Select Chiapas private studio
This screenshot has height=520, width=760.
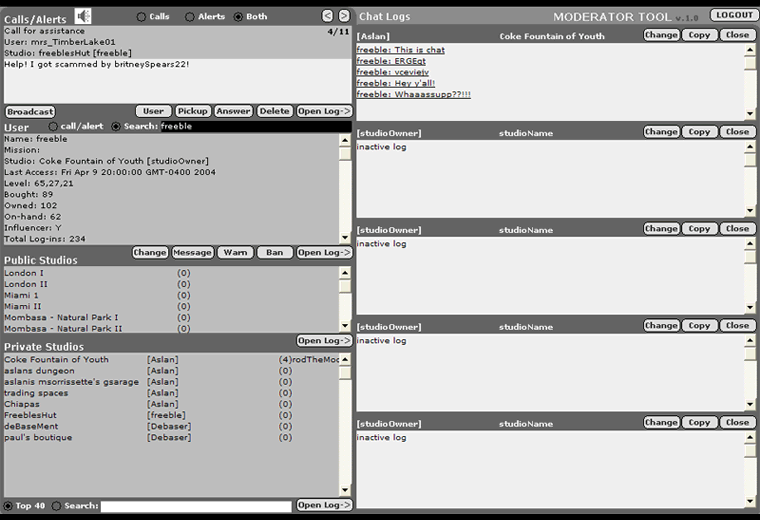[x=171, y=404]
